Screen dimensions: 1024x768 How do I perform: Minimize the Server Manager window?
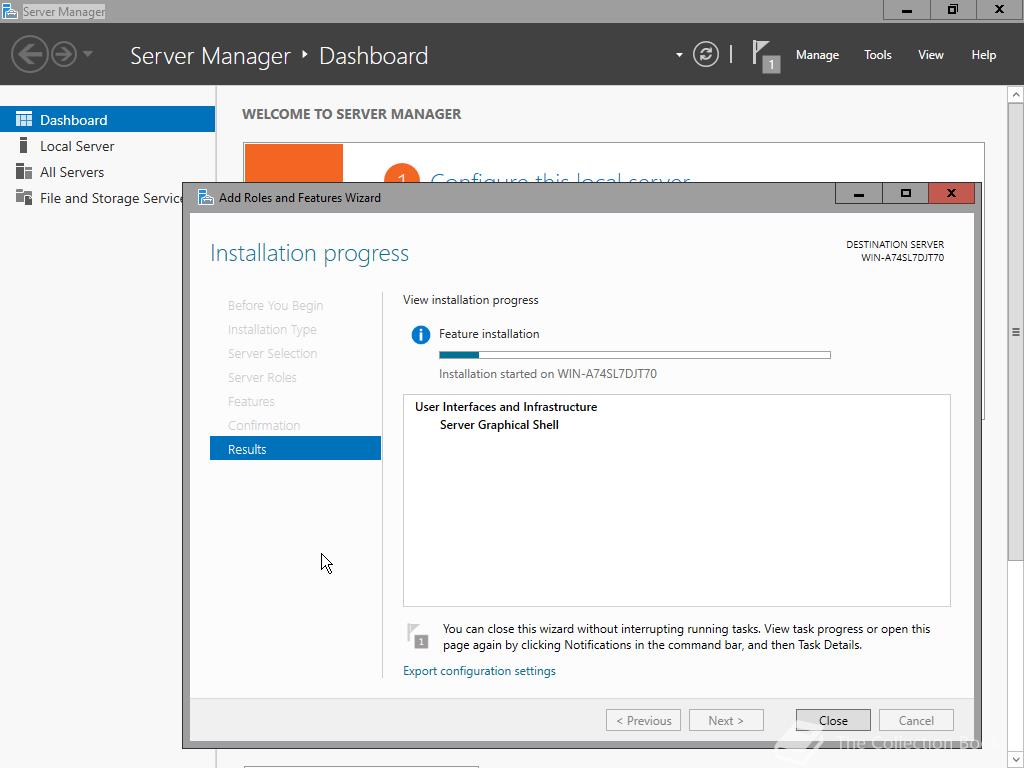point(906,10)
